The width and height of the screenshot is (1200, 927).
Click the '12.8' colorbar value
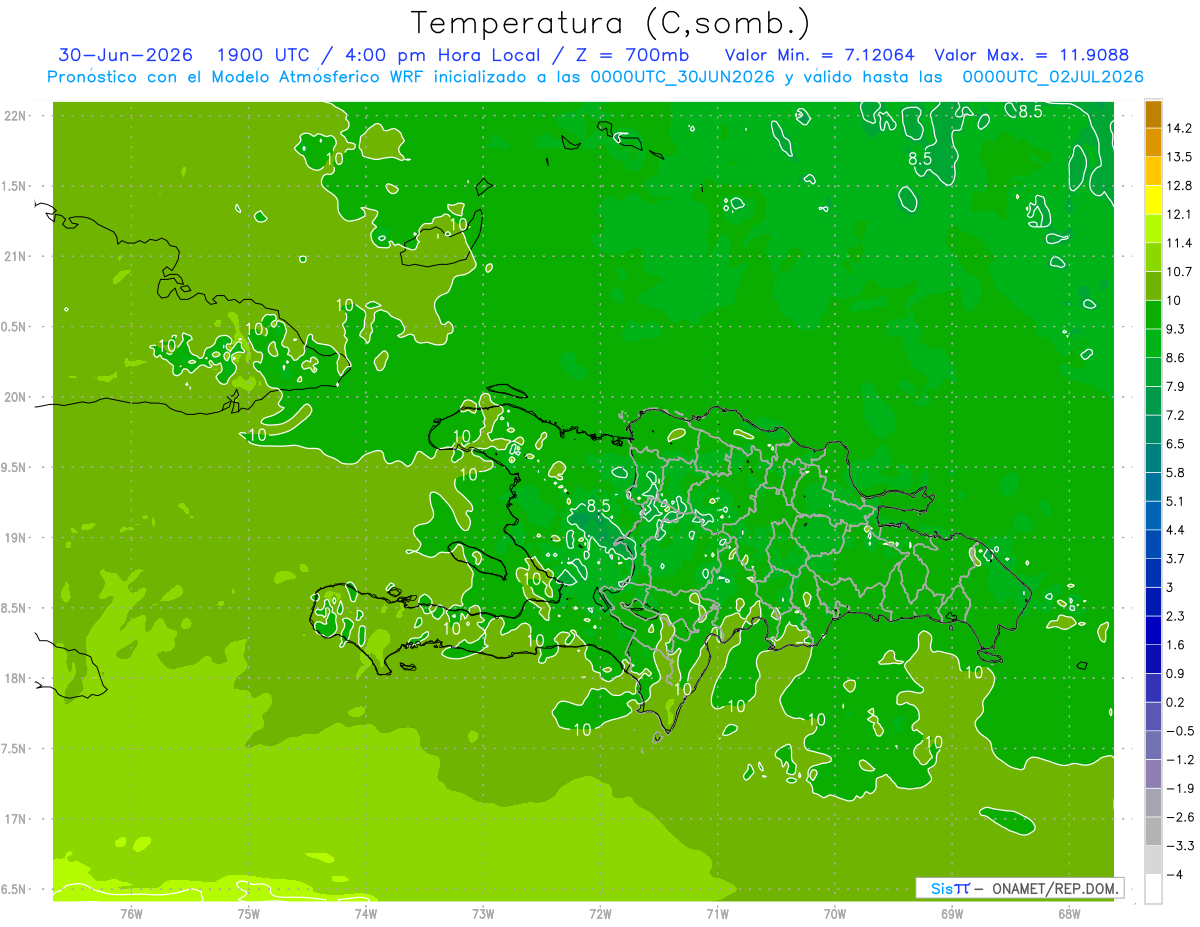(x=1179, y=186)
